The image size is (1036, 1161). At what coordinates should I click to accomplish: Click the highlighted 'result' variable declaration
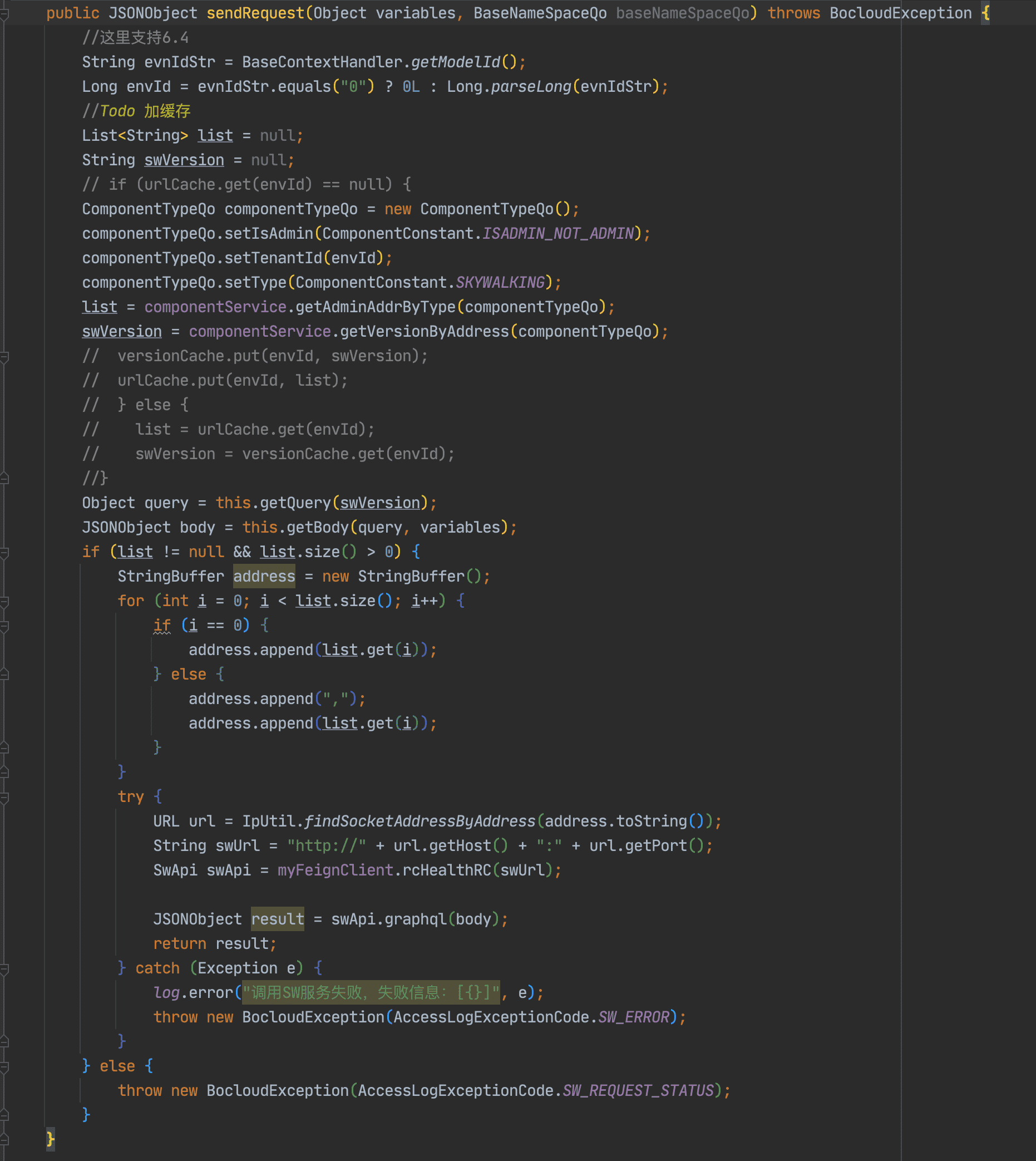[x=277, y=919]
